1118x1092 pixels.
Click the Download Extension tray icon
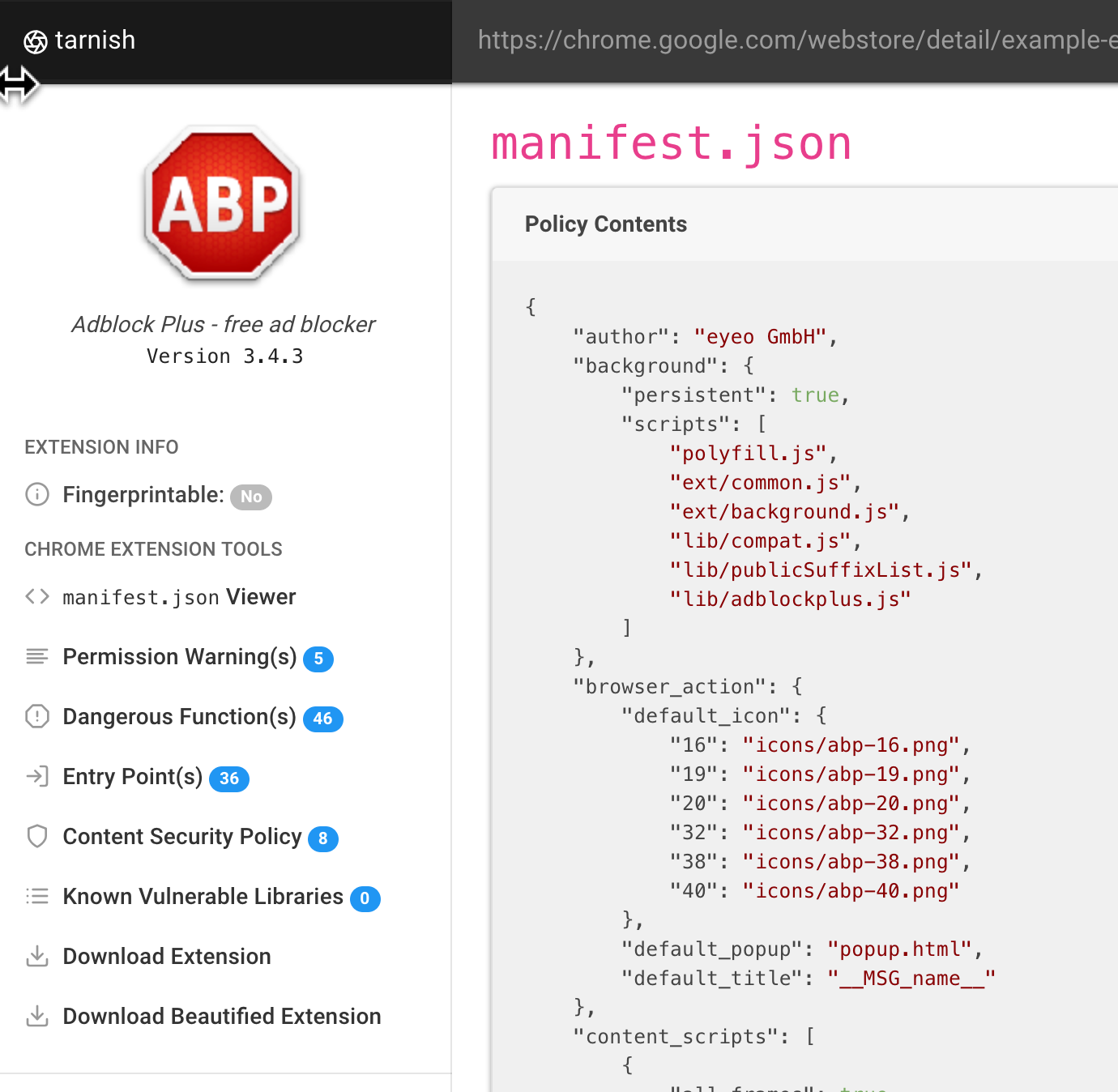(x=37, y=956)
